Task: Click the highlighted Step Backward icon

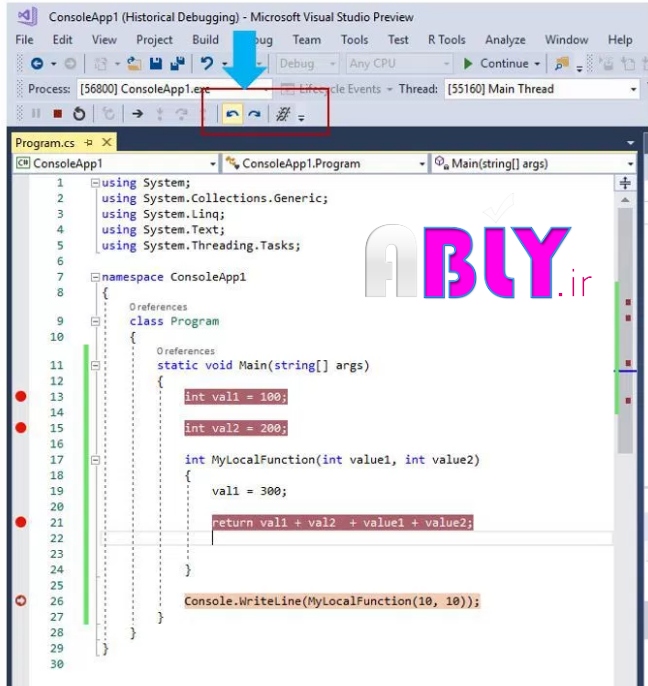Action: pyautogui.click(x=232, y=114)
